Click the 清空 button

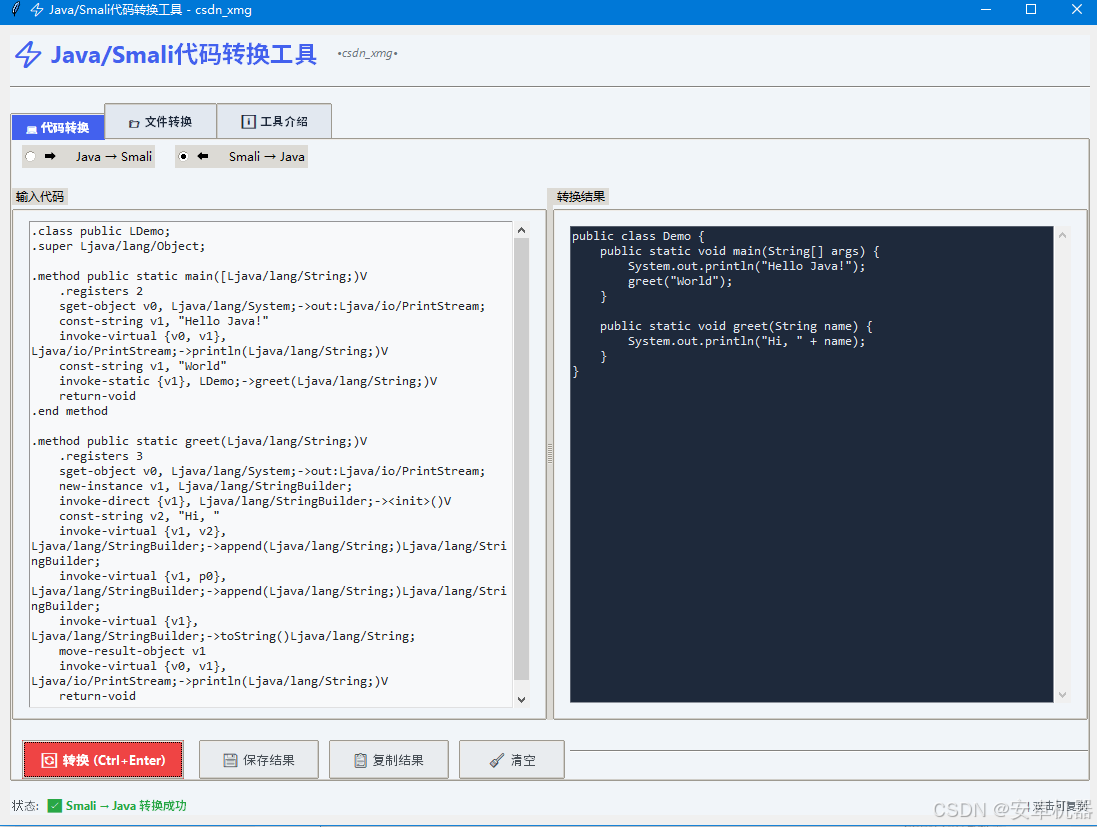pyautogui.click(x=512, y=760)
